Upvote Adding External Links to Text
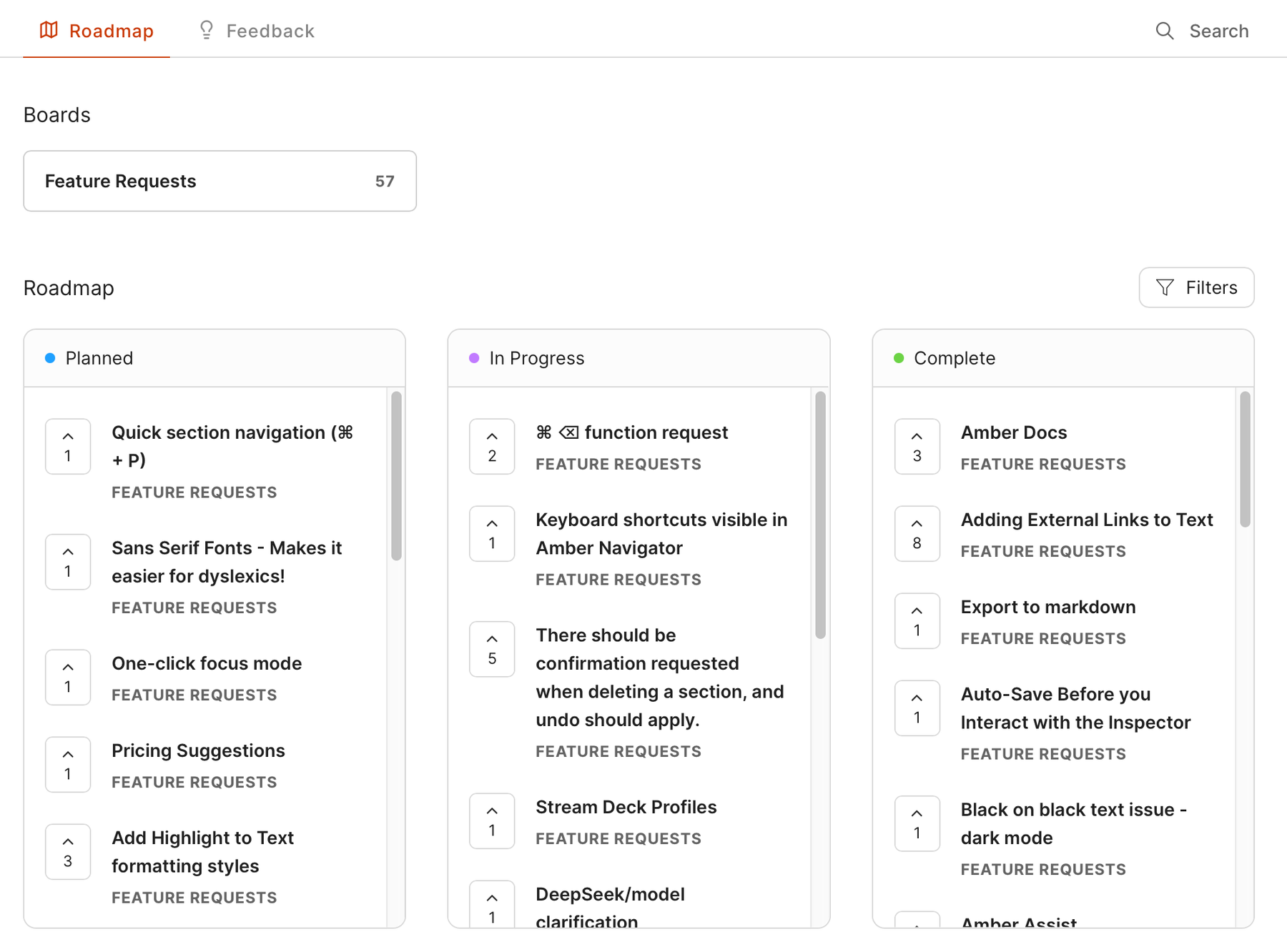 (917, 533)
